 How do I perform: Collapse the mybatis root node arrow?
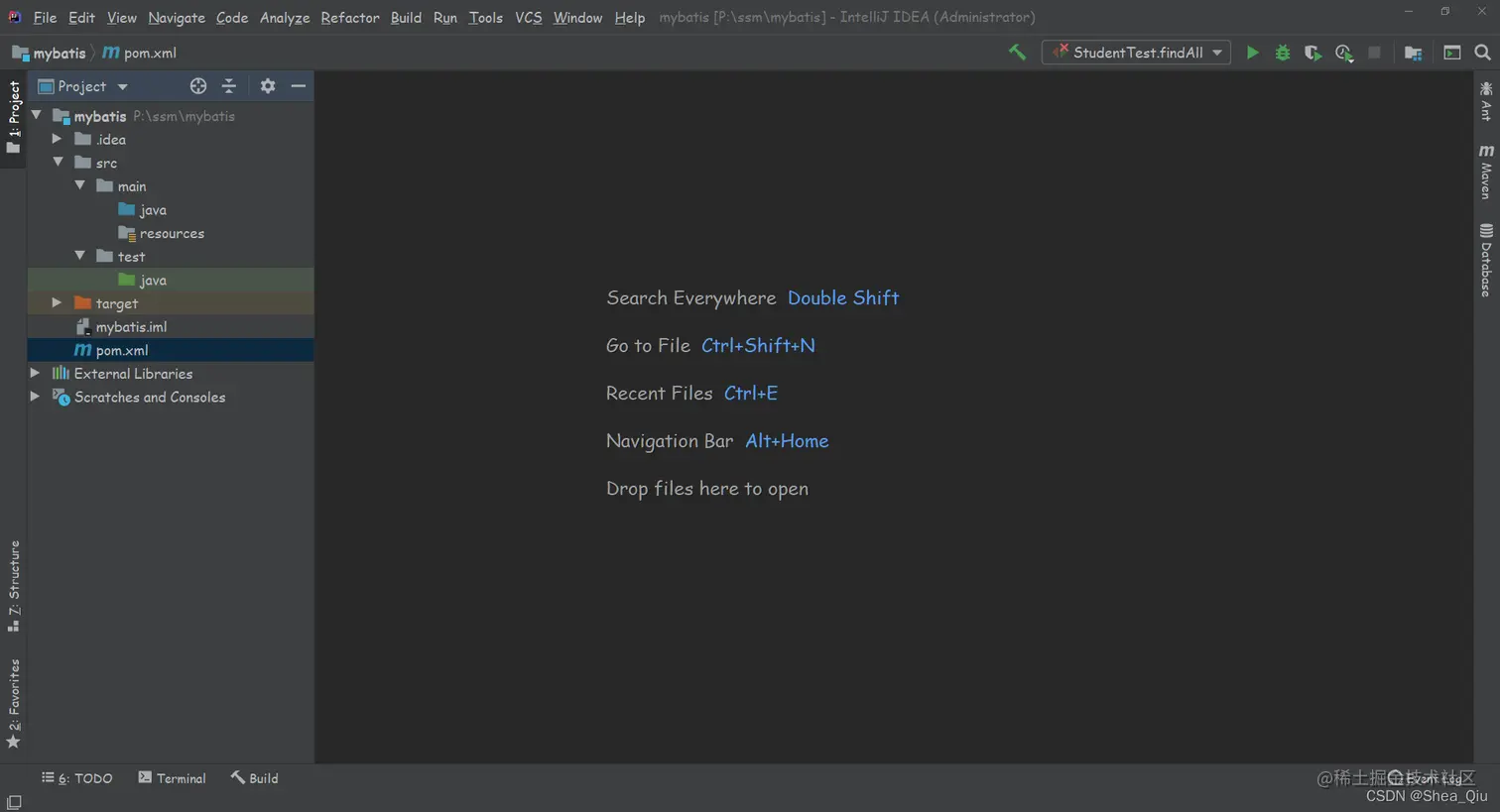point(37,115)
